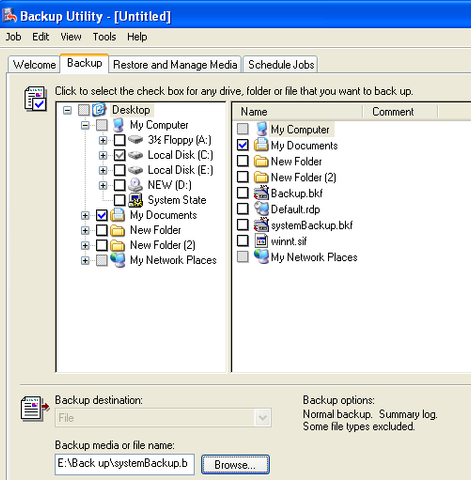Click the My Network Places icon in list
The width and height of the screenshot is (471, 480).
(261, 257)
